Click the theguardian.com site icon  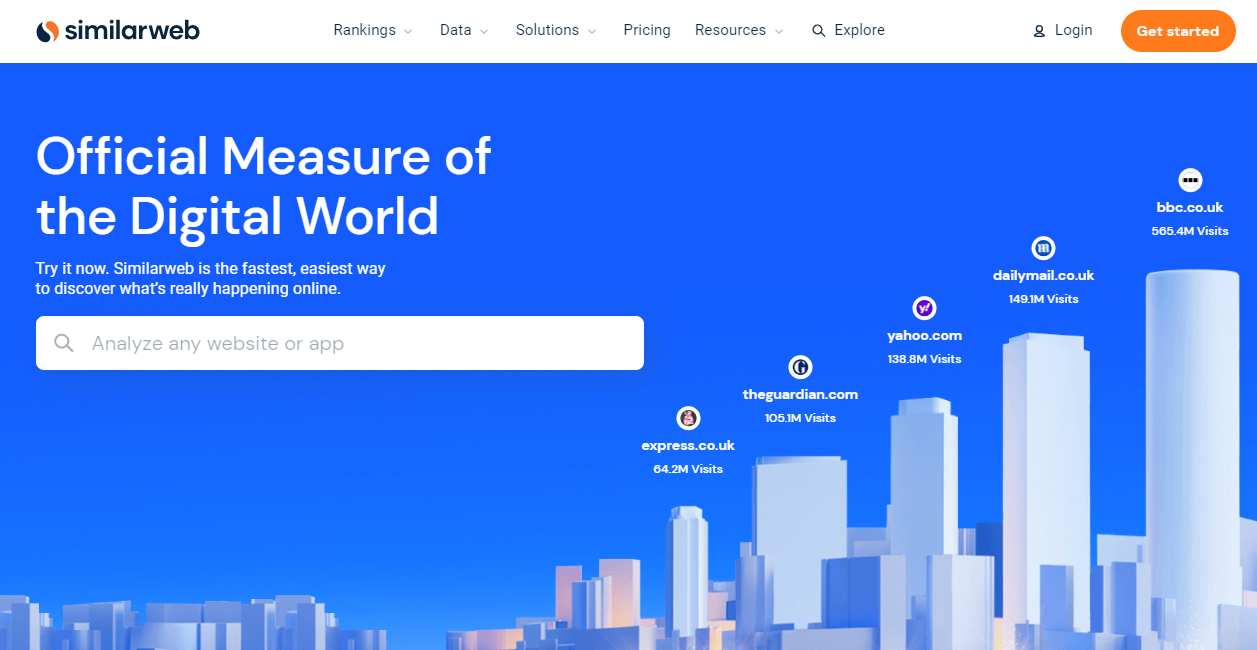point(800,367)
